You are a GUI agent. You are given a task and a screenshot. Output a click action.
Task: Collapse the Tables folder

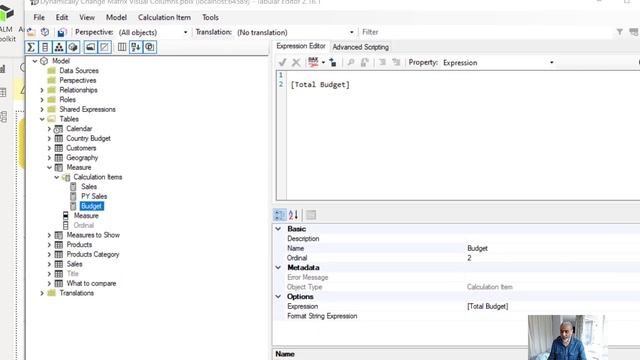tap(42, 119)
